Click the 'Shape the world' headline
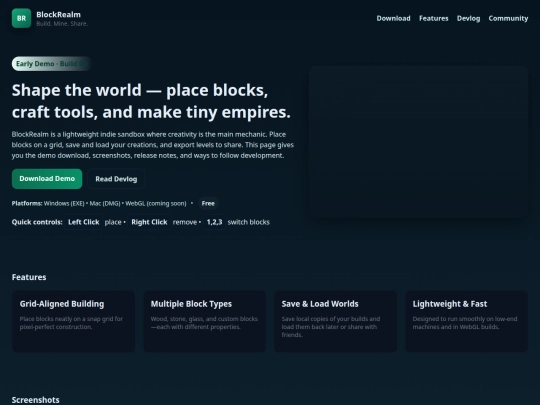 point(152,101)
